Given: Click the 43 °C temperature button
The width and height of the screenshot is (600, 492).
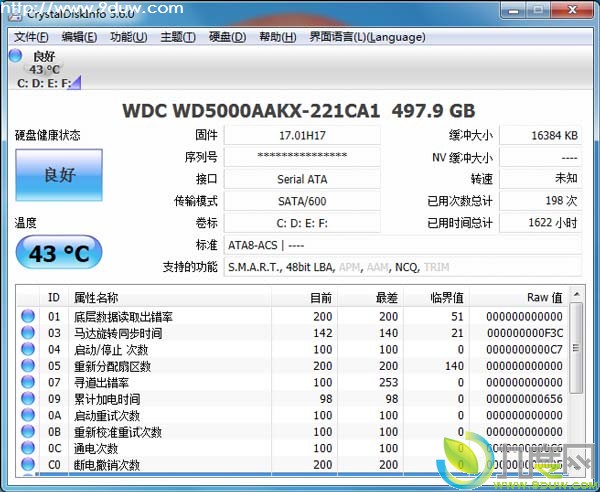Looking at the screenshot, I should click(x=59, y=253).
